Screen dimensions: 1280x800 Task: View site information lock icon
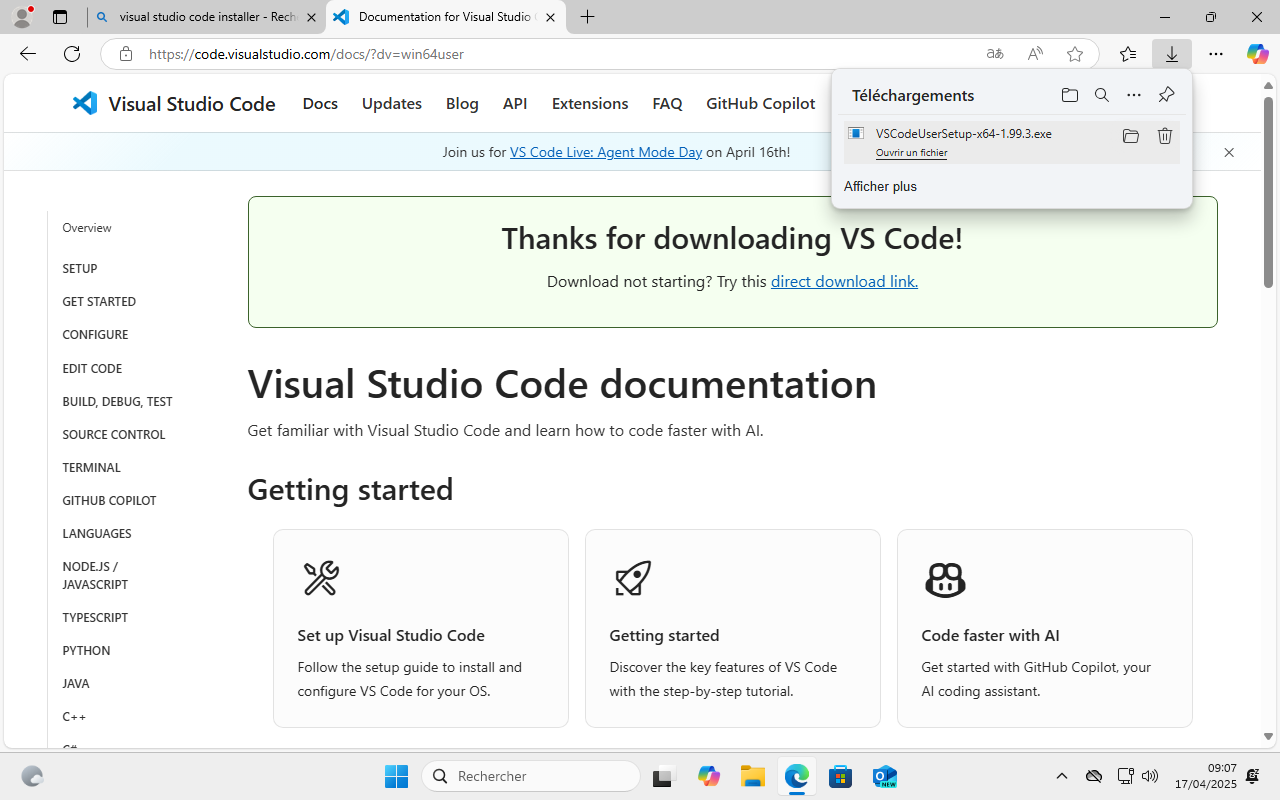125,54
